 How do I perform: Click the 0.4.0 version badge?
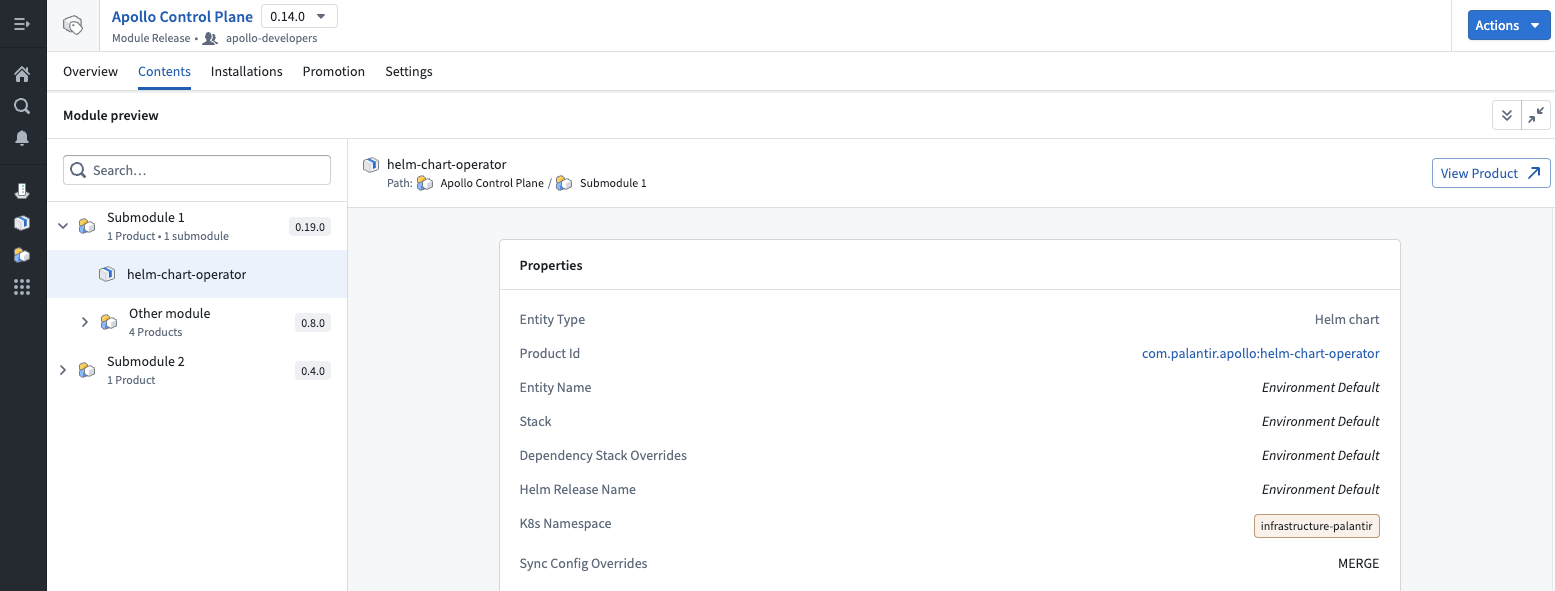[313, 371]
